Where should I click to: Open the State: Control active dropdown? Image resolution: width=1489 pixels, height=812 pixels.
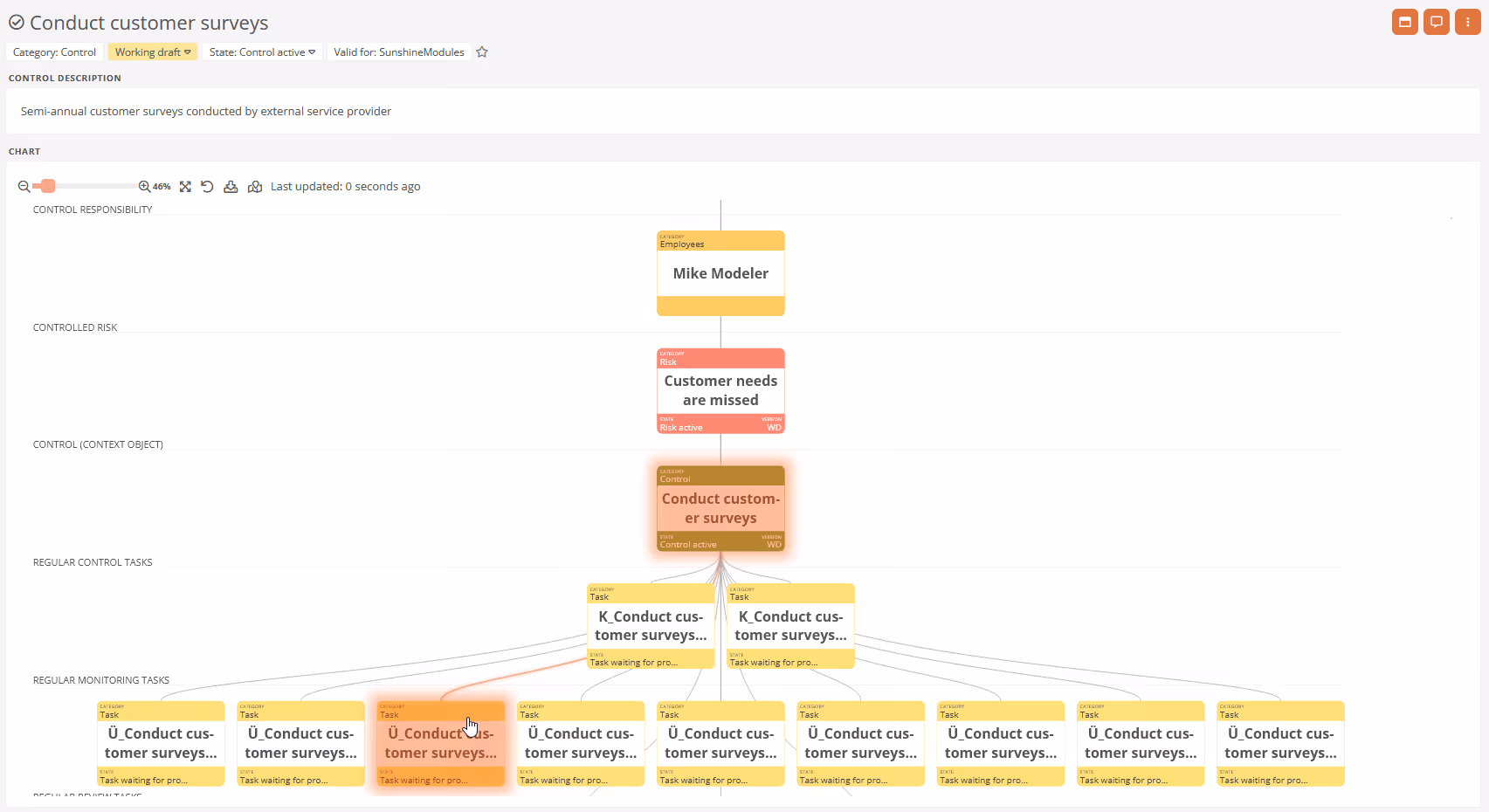(x=262, y=52)
